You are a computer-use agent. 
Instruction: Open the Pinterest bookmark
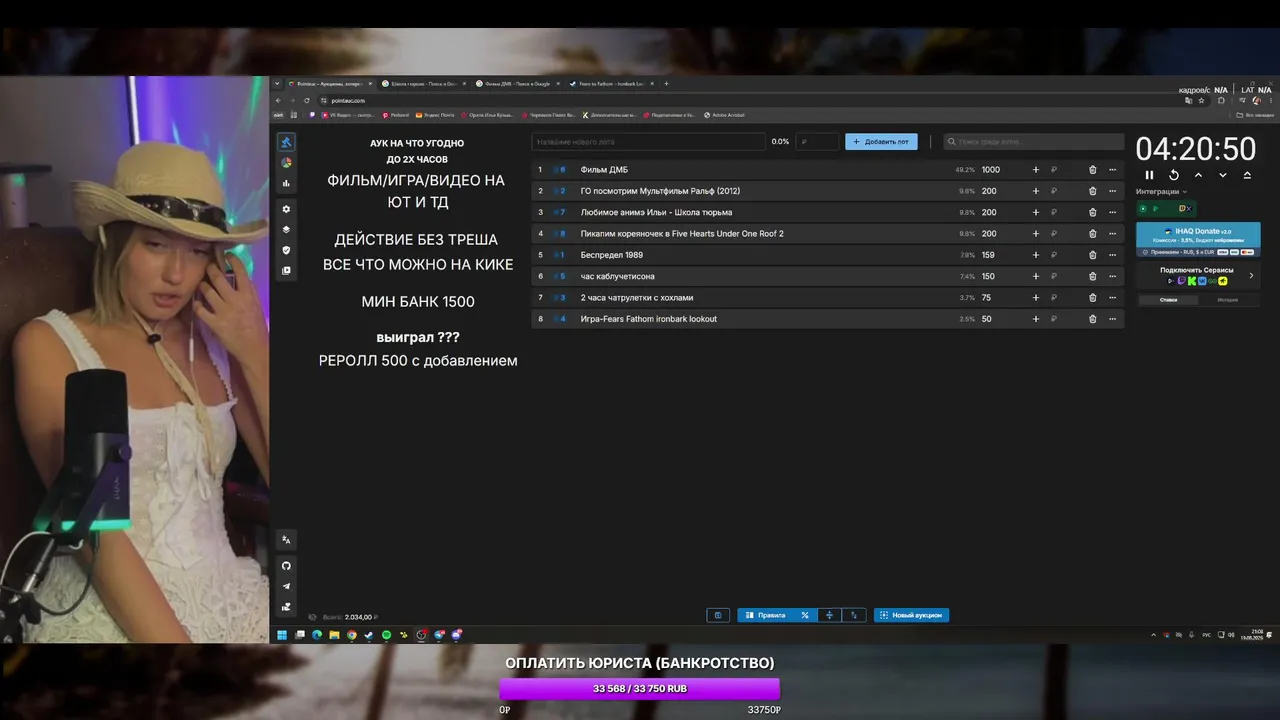tap(397, 115)
